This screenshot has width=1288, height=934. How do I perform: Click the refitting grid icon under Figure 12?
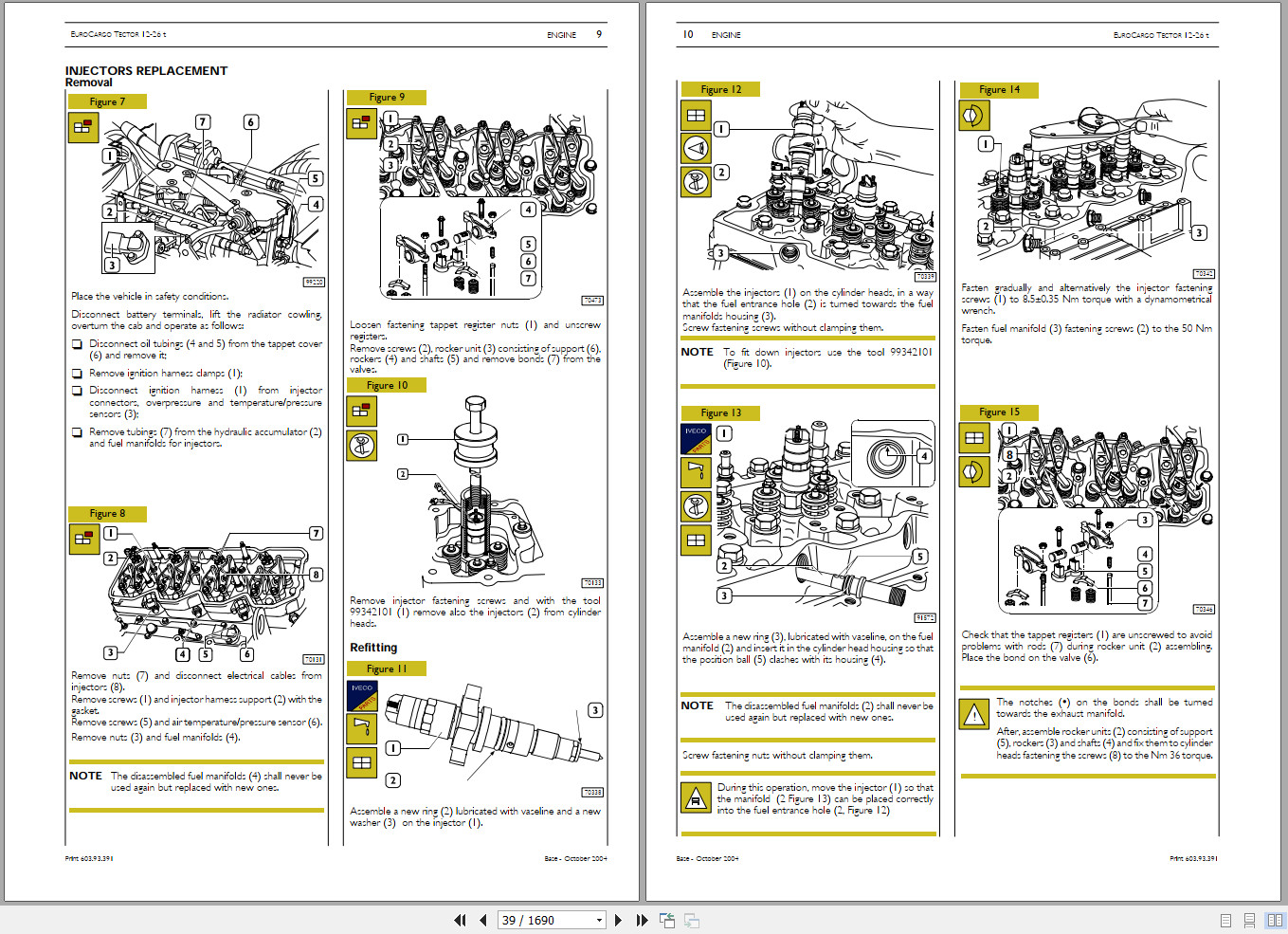[x=696, y=115]
